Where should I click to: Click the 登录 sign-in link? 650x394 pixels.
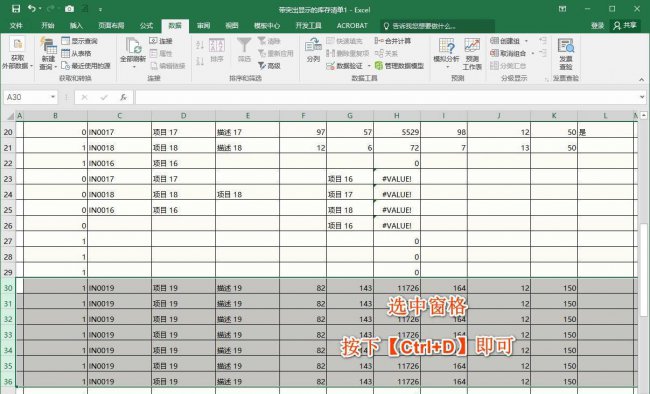(x=597, y=26)
